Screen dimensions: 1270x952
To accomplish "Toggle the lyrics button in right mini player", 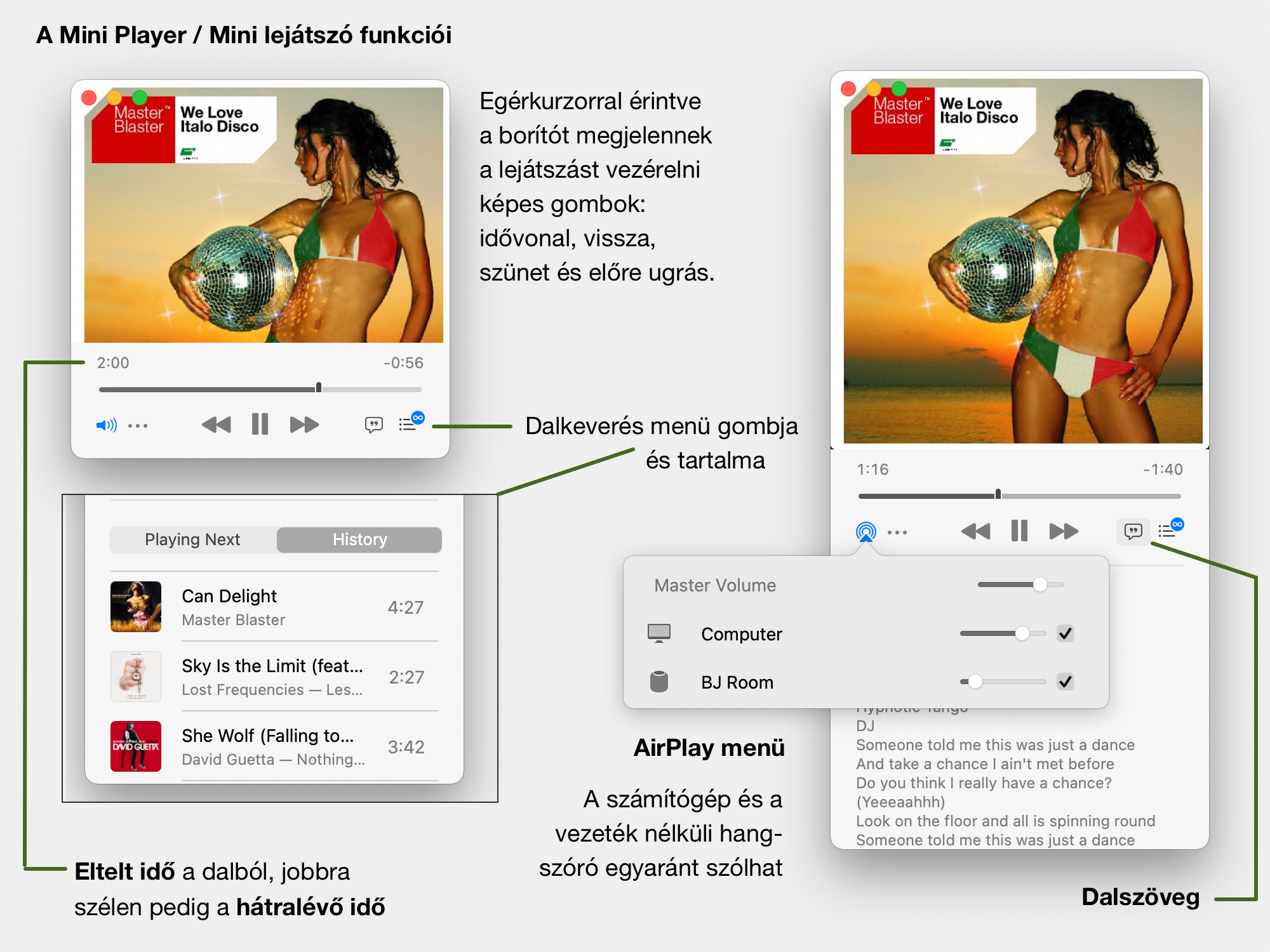I will pos(1133,531).
